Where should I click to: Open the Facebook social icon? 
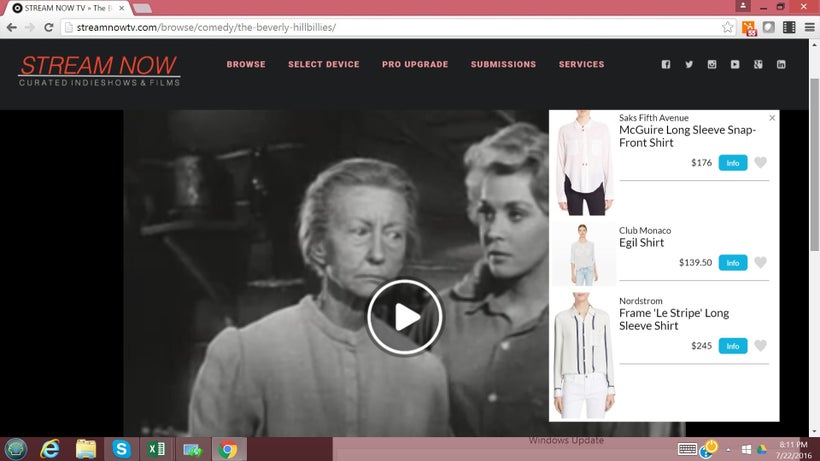coord(666,64)
